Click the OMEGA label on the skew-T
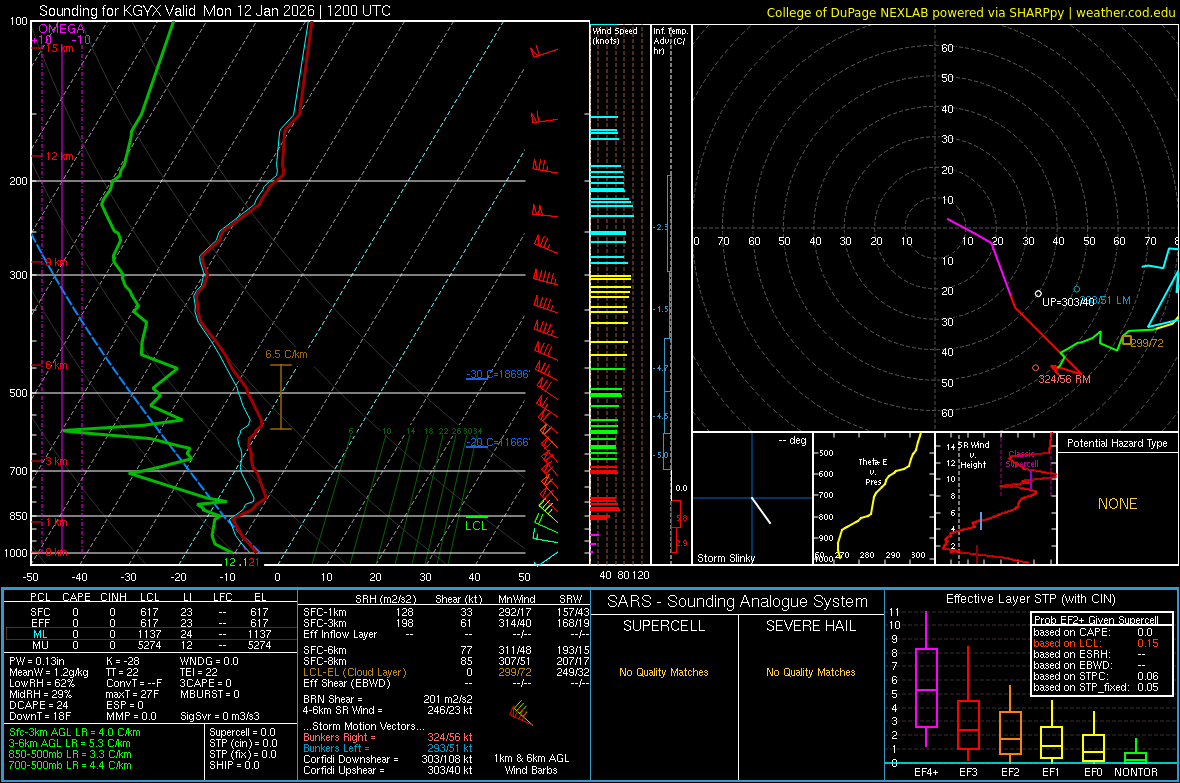The height and width of the screenshot is (783, 1180). click(62, 29)
